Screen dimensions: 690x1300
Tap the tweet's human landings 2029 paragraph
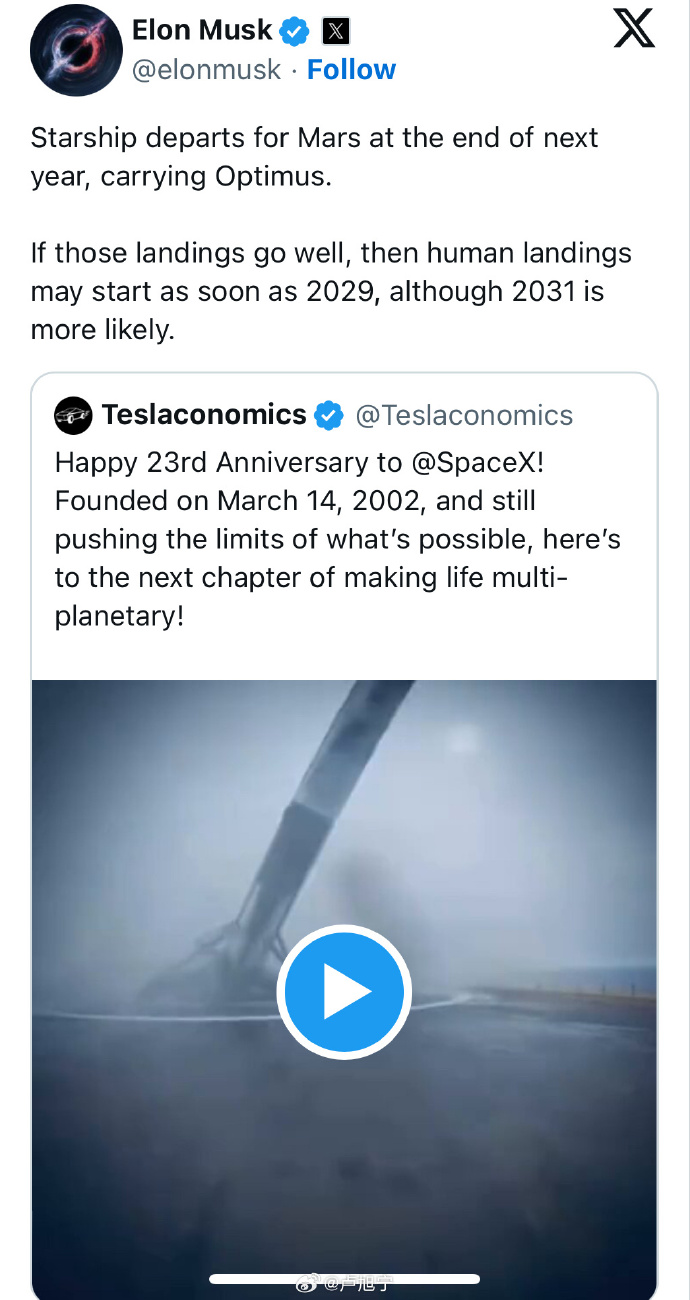point(331,292)
